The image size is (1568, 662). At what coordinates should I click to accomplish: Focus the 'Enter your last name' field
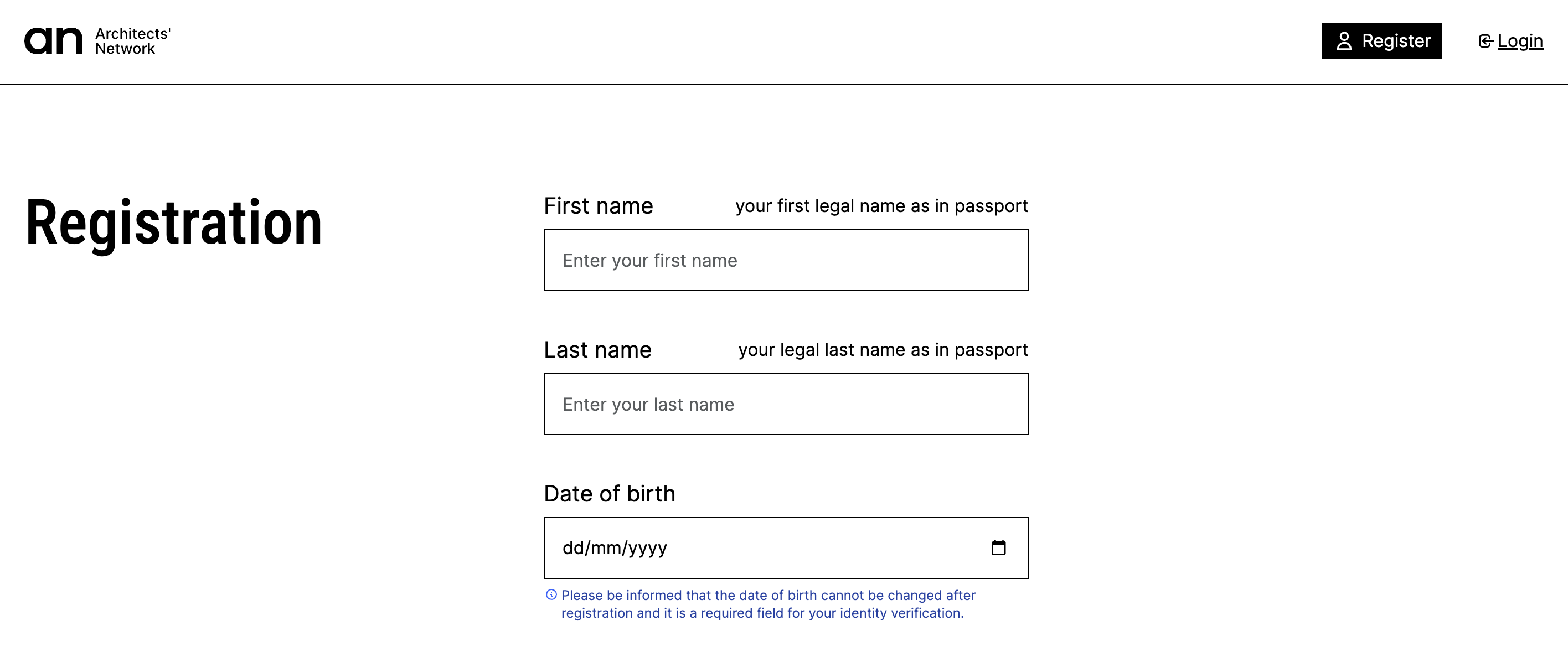coord(785,404)
